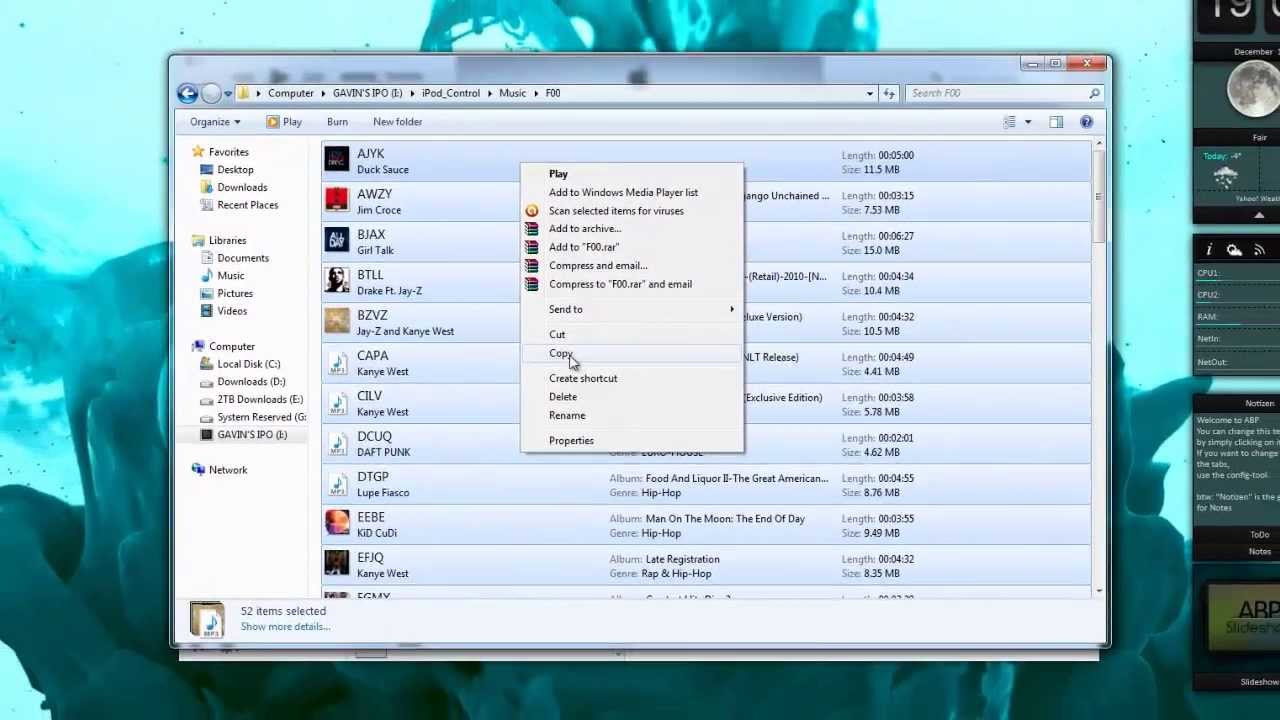This screenshot has width=1280, height=720.
Task: Open 2TB Downloads (E:) drive
Action: pos(260,399)
